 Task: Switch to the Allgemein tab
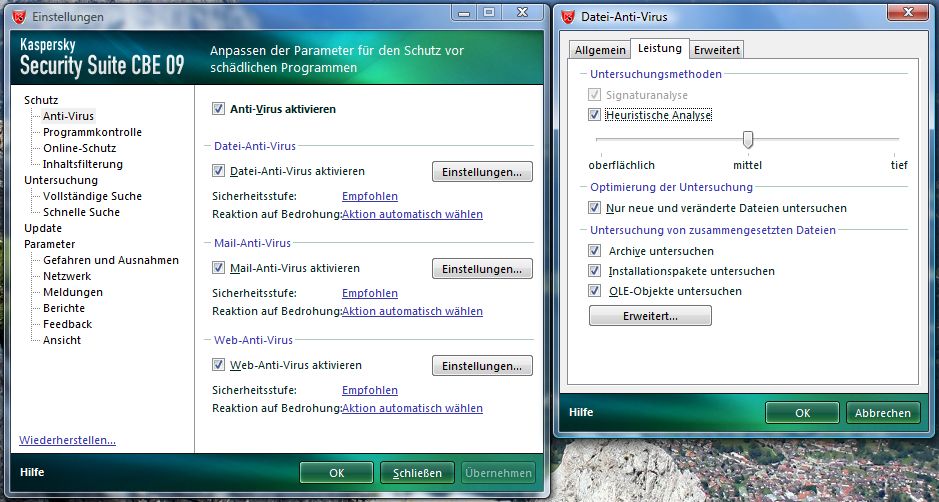(x=600, y=50)
